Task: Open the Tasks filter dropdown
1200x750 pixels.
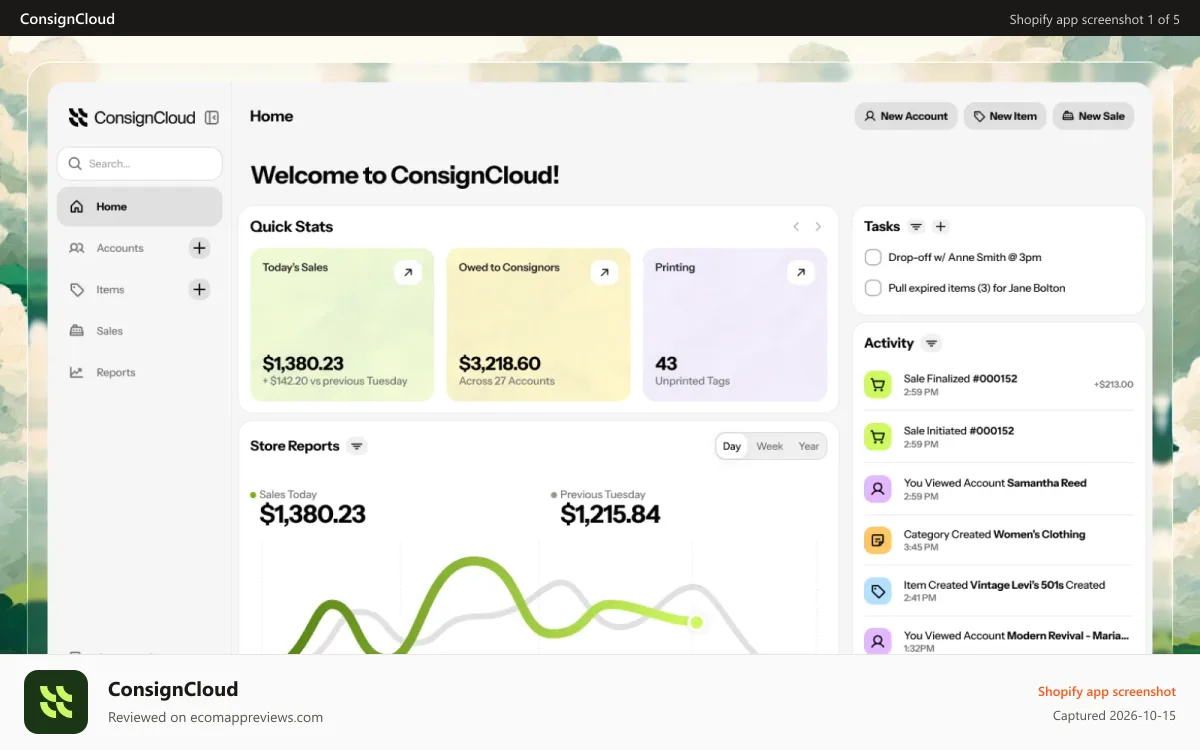Action: [x=916, y=227]
